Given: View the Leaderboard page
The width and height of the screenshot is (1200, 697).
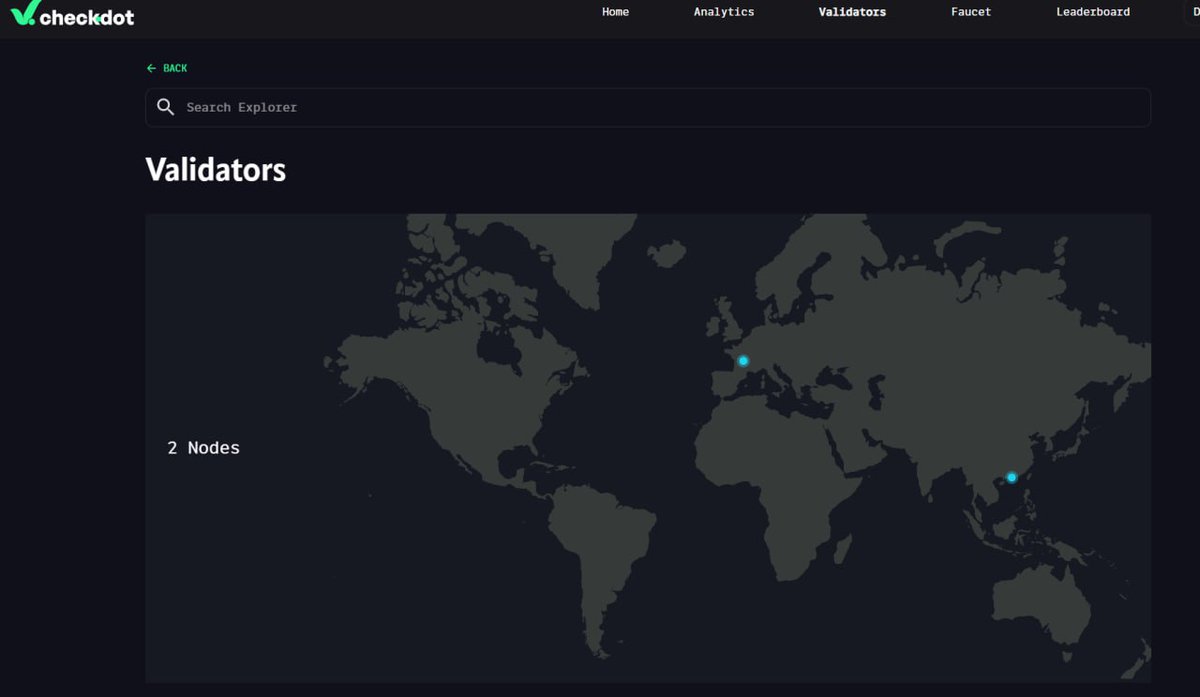Looking at the screenshot, I should (1093, 12).
